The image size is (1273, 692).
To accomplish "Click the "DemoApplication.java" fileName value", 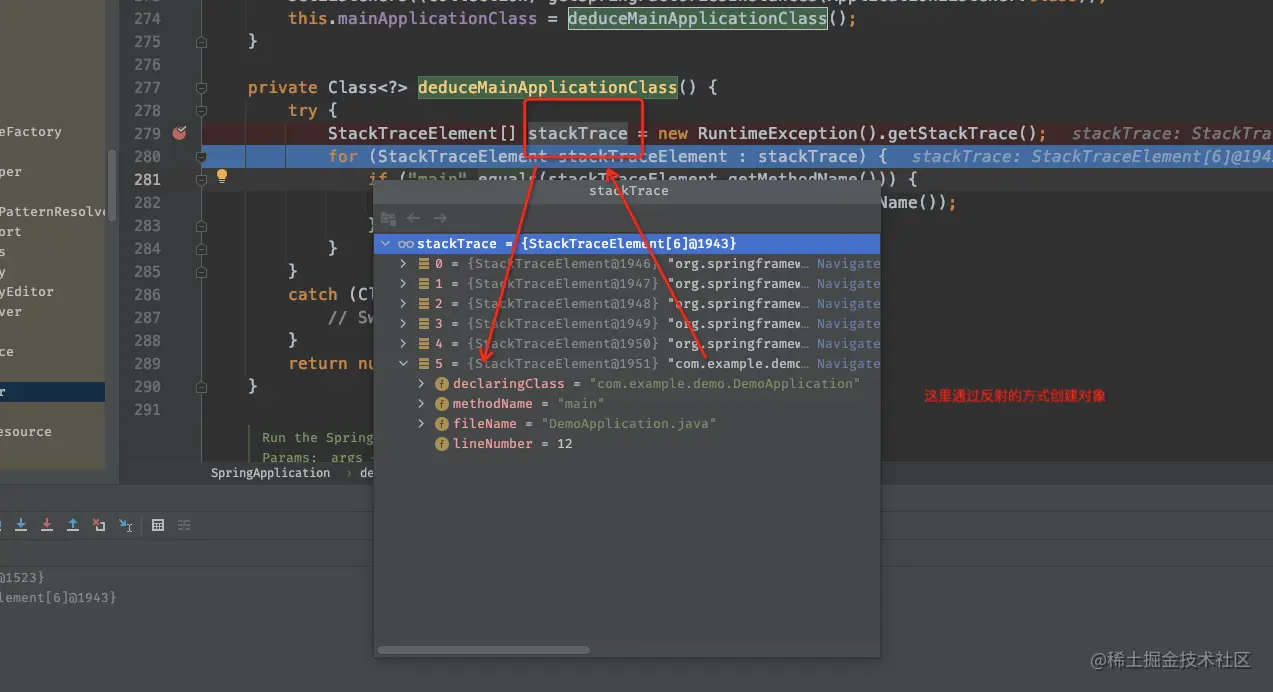I will (x=629, y=424).
